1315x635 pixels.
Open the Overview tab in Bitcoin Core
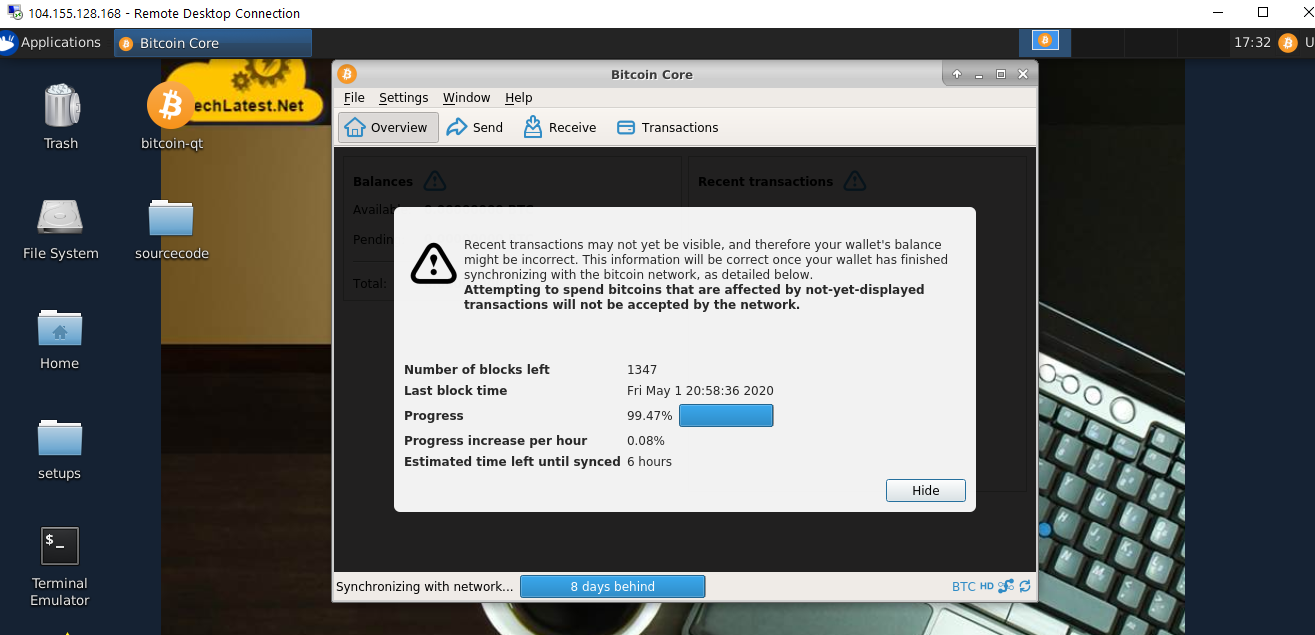(x=388, y=127)
